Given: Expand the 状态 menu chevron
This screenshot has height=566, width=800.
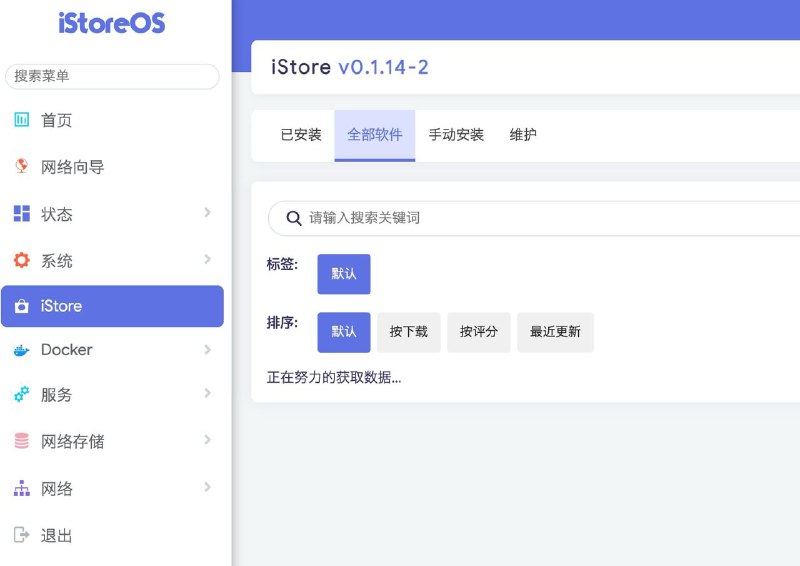Looking at the screenshot, I should 207,212.
